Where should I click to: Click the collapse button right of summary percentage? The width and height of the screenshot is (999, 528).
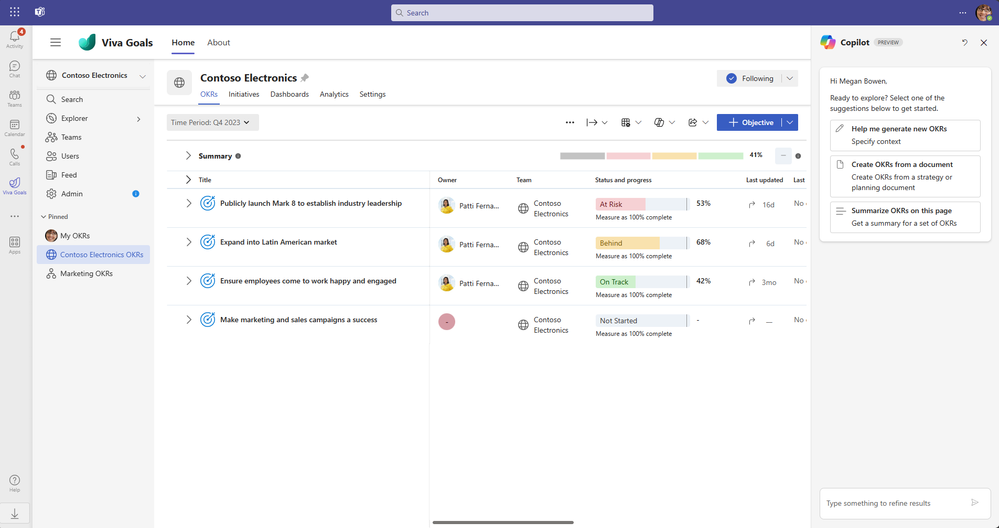[x=783, y=156]
